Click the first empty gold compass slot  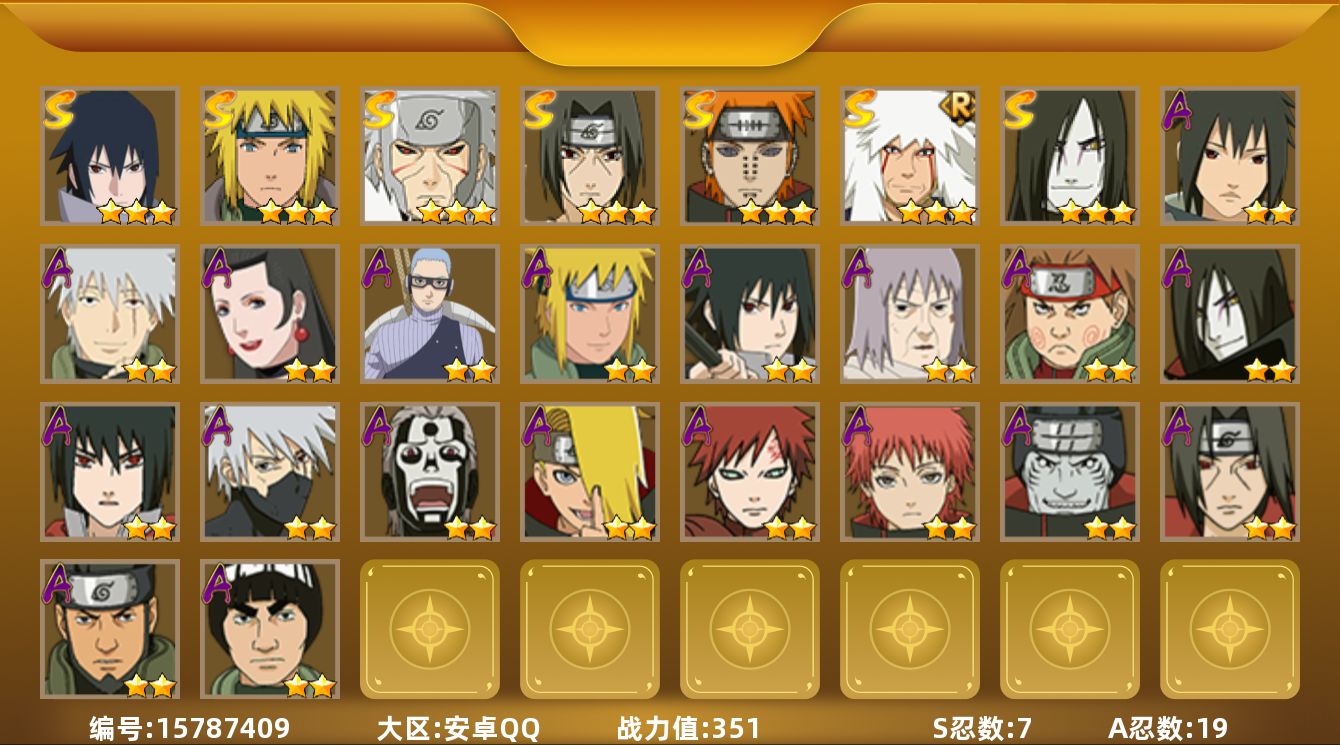(x=430, y=629)
